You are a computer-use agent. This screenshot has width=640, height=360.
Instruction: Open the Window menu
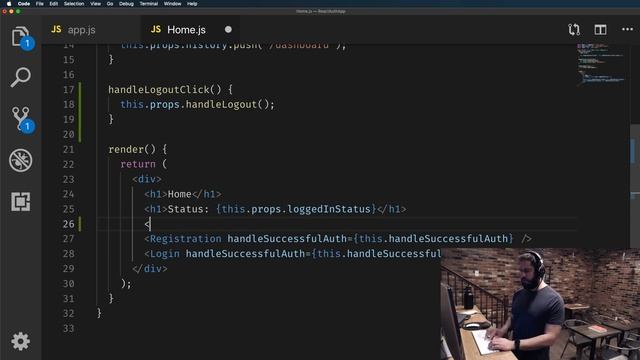coord(172,4)
